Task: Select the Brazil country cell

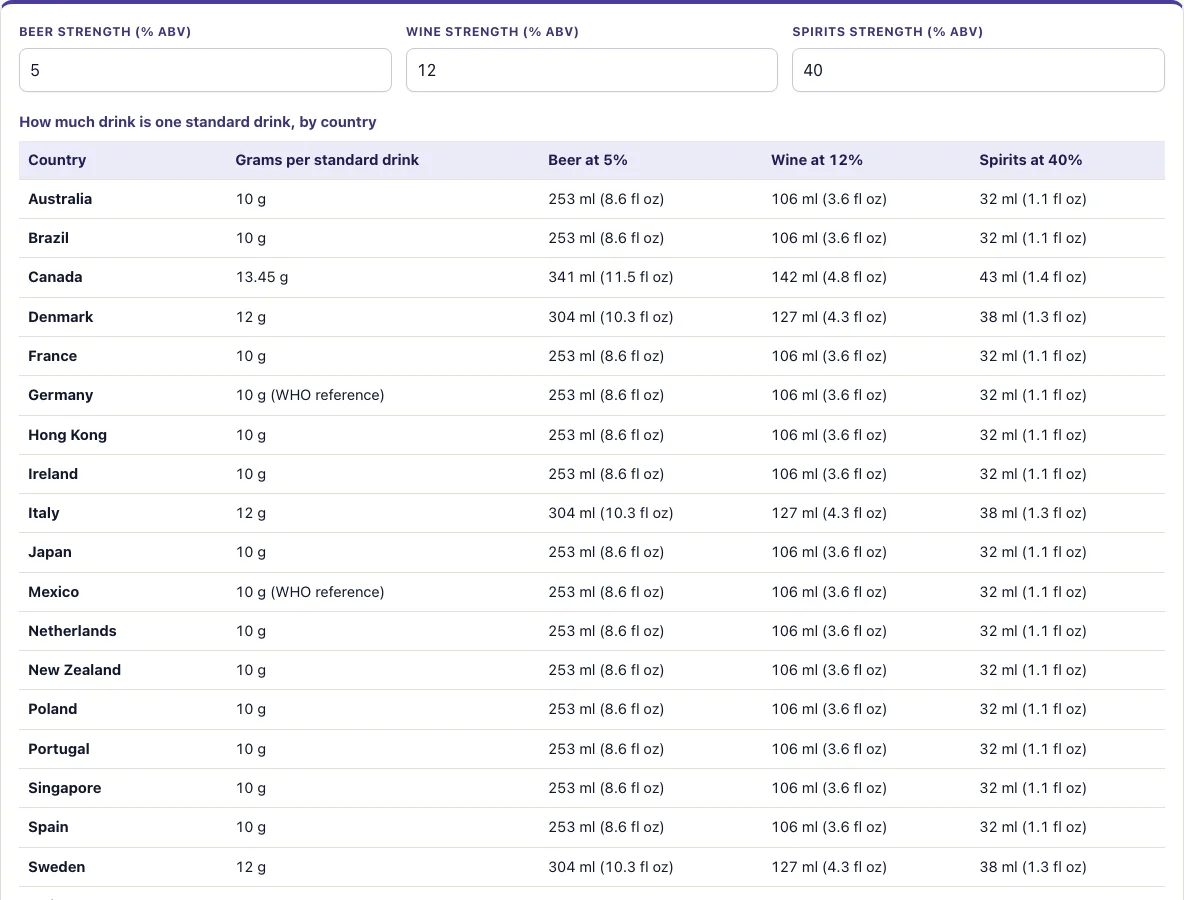Action: click(x=48, y=239)
